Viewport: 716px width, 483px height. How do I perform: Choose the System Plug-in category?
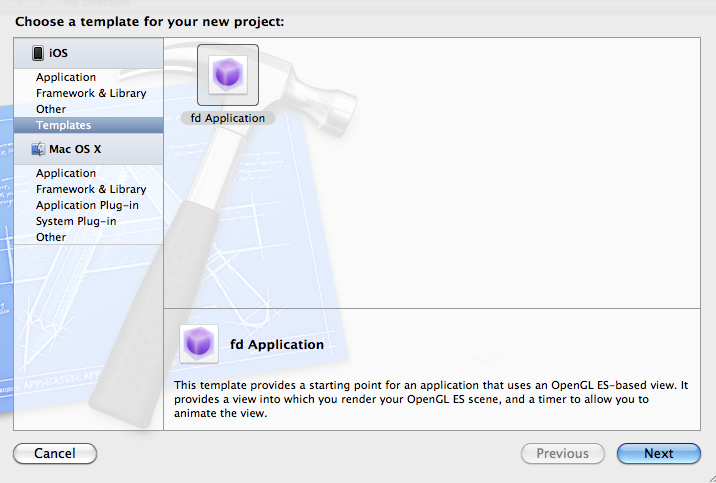[x=76, y=221]
